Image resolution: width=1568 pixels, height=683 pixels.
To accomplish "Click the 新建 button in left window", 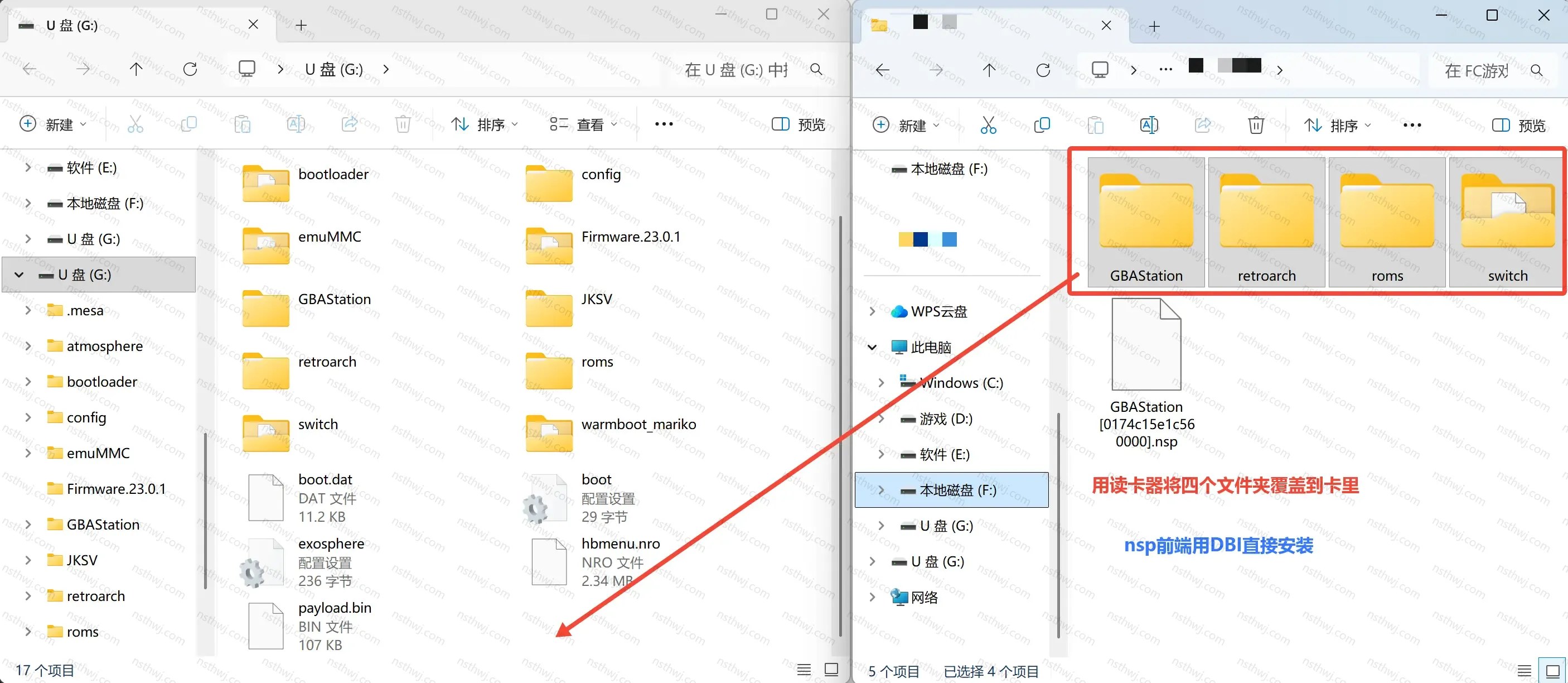I will click(53, 124).
